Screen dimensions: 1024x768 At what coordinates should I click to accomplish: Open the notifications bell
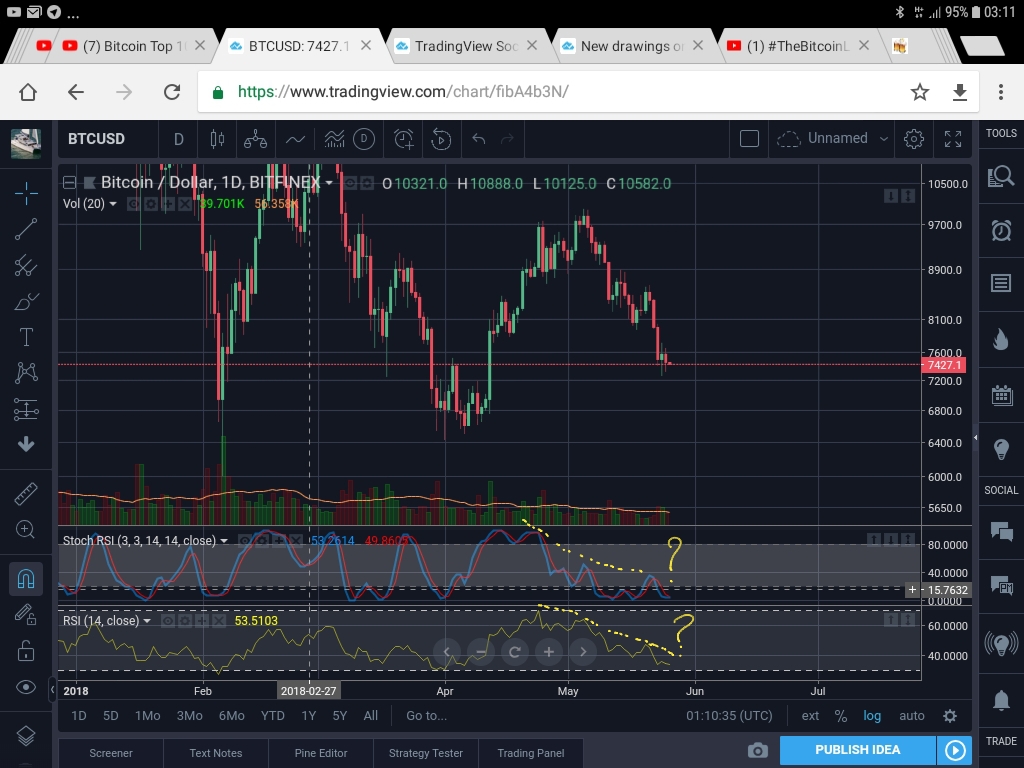[1001, 699]
